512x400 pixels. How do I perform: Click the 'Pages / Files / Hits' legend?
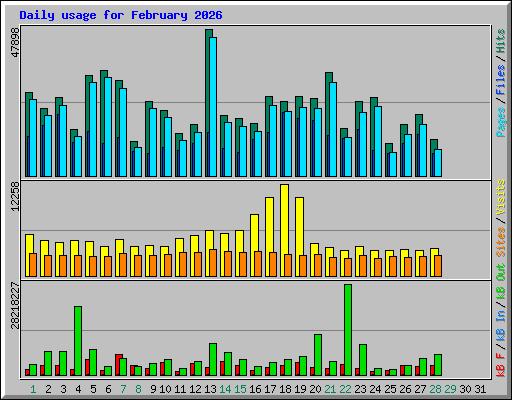pos(501,83)
